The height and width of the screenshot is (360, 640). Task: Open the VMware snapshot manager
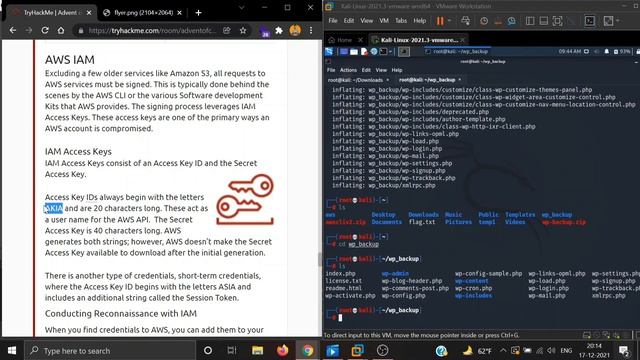[511, 21]
